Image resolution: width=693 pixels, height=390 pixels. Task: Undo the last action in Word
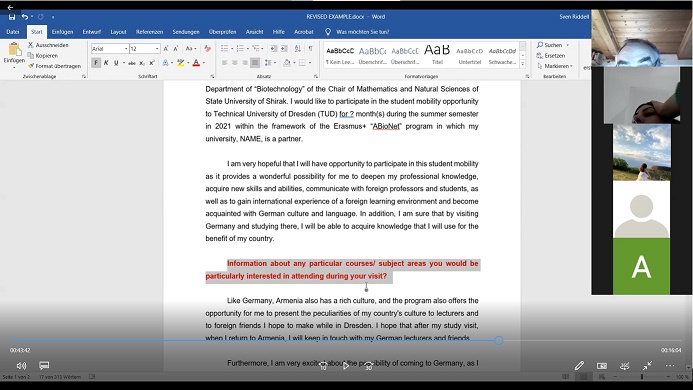pos(25,17)
